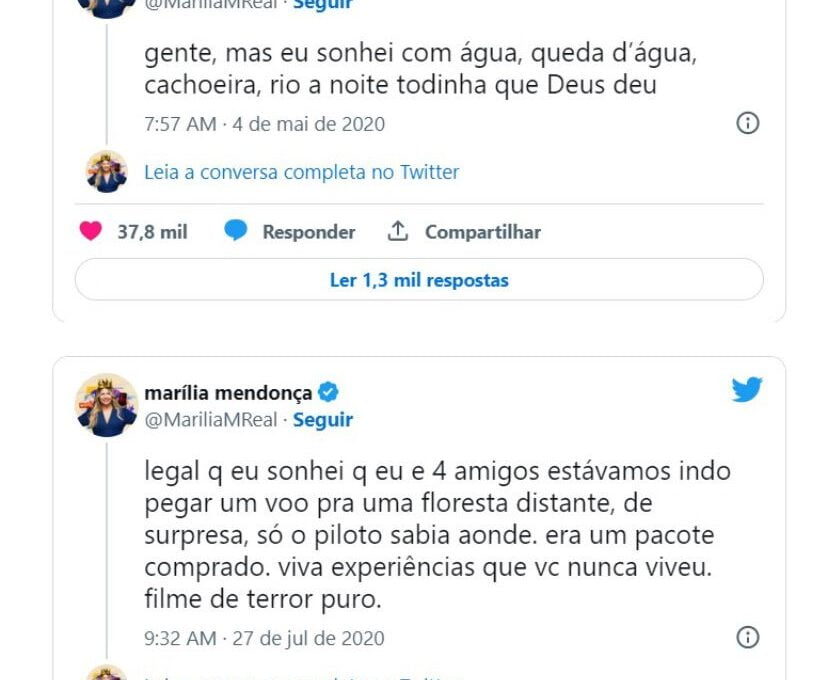Click the share upload arrow icon
828x680 pixels.
[398, 231]
